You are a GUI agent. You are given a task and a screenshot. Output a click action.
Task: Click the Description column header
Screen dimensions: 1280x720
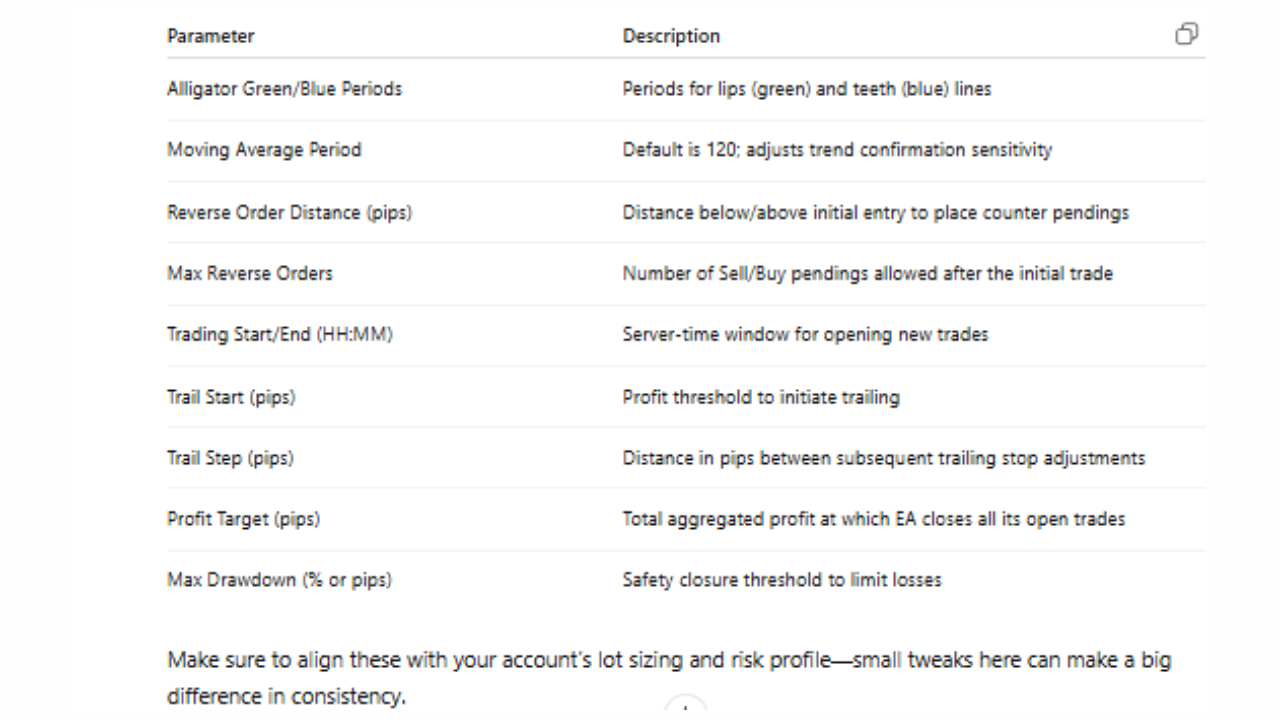point(671,36)
